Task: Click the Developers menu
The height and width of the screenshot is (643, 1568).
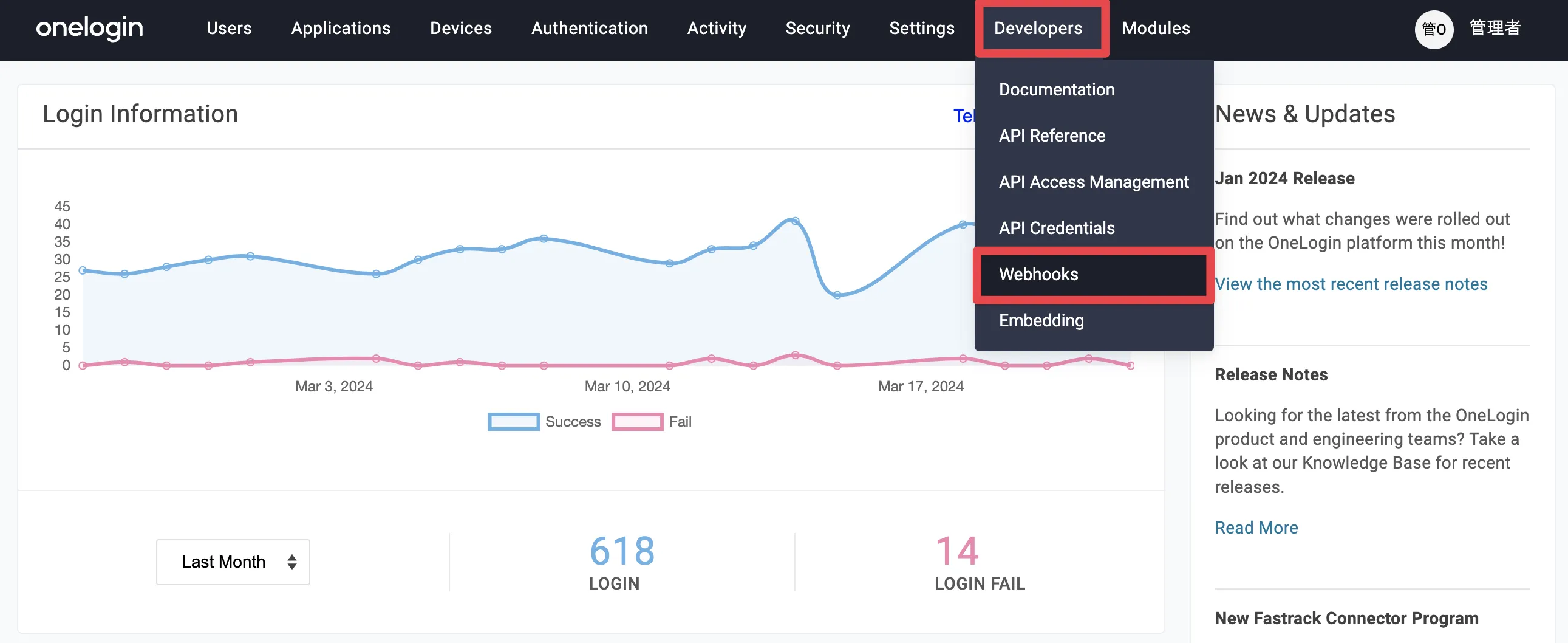Action: 1038,28
